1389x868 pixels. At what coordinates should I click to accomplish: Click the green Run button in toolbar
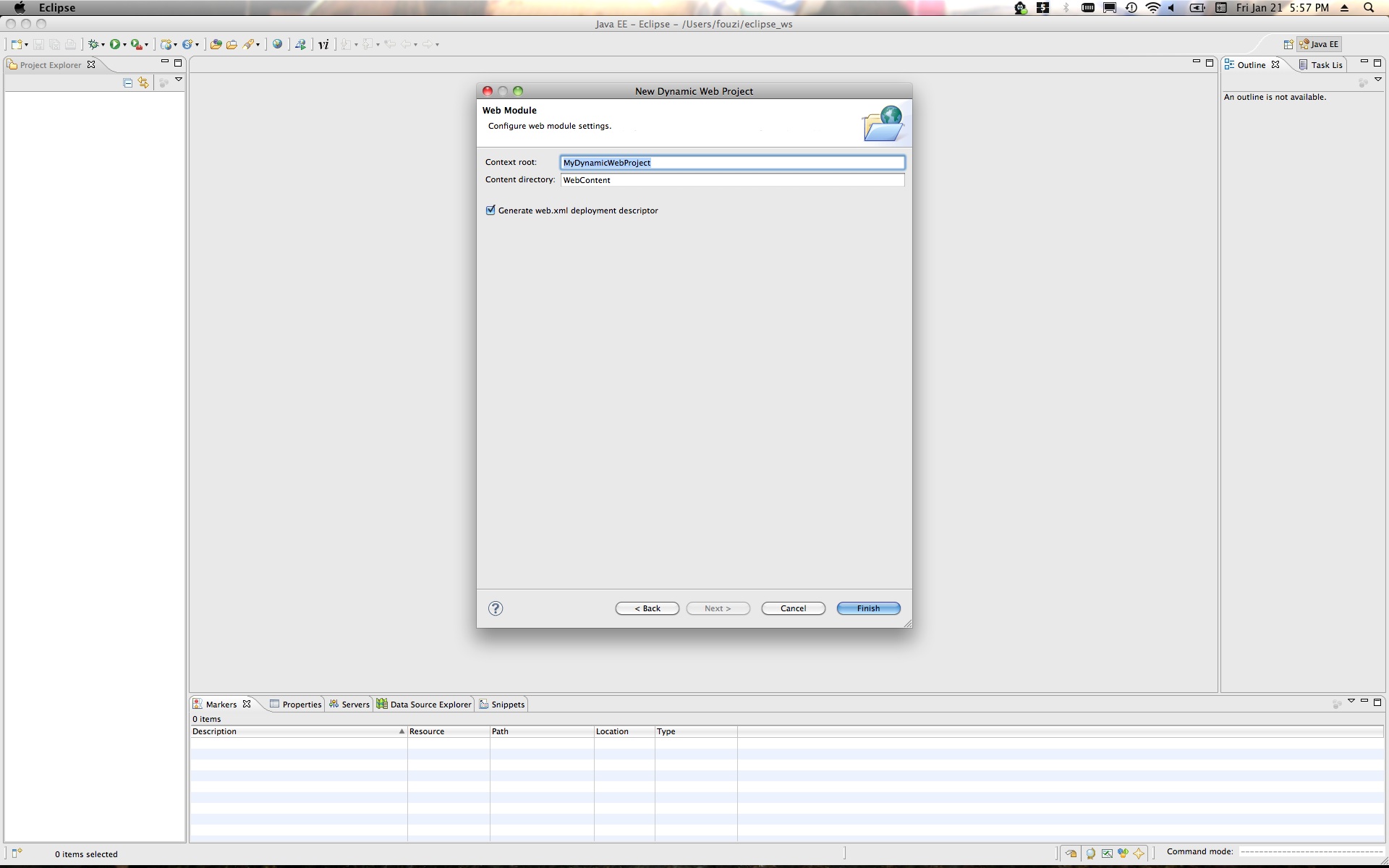tap(114, 44)
